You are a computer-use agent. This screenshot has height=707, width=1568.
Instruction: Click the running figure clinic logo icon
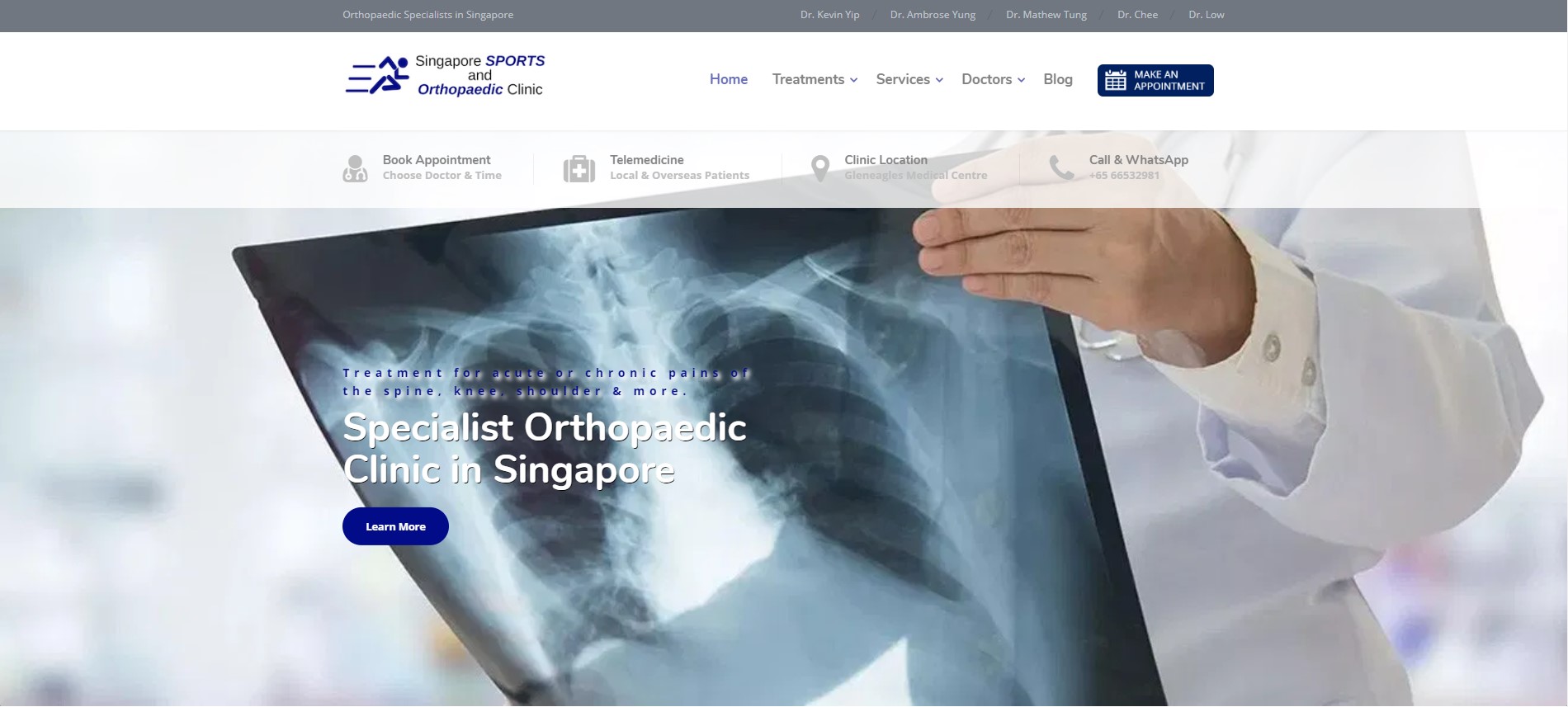point(377,75)
